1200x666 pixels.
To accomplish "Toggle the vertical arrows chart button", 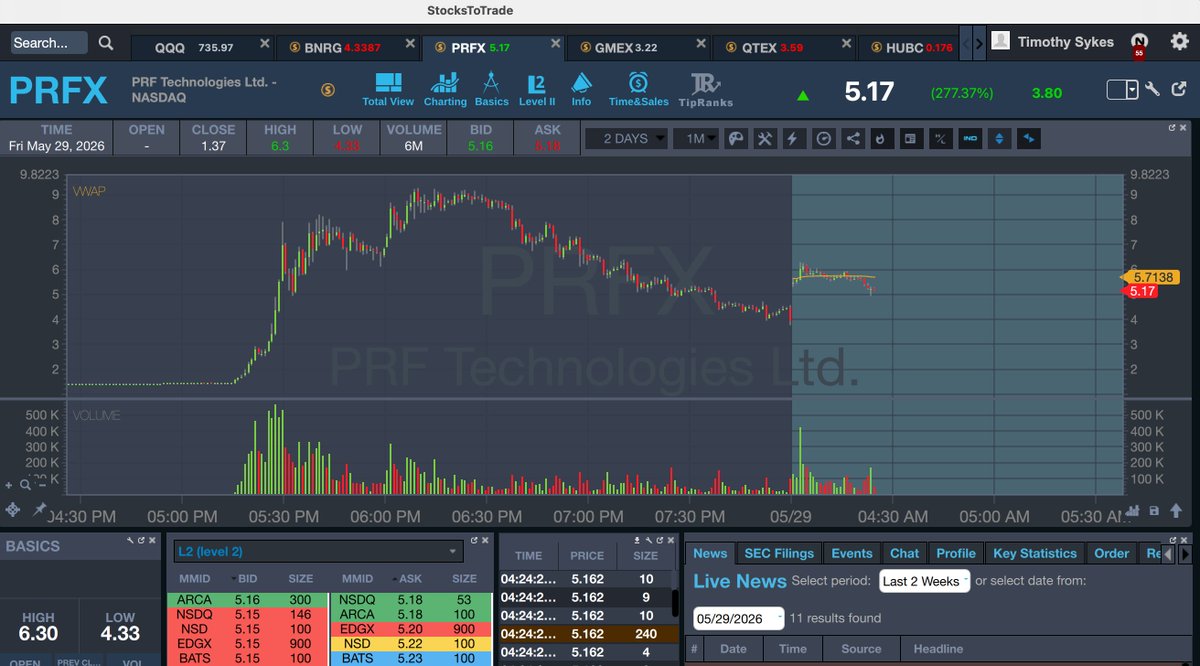I will pyautogui.click(x=998, y=139).
